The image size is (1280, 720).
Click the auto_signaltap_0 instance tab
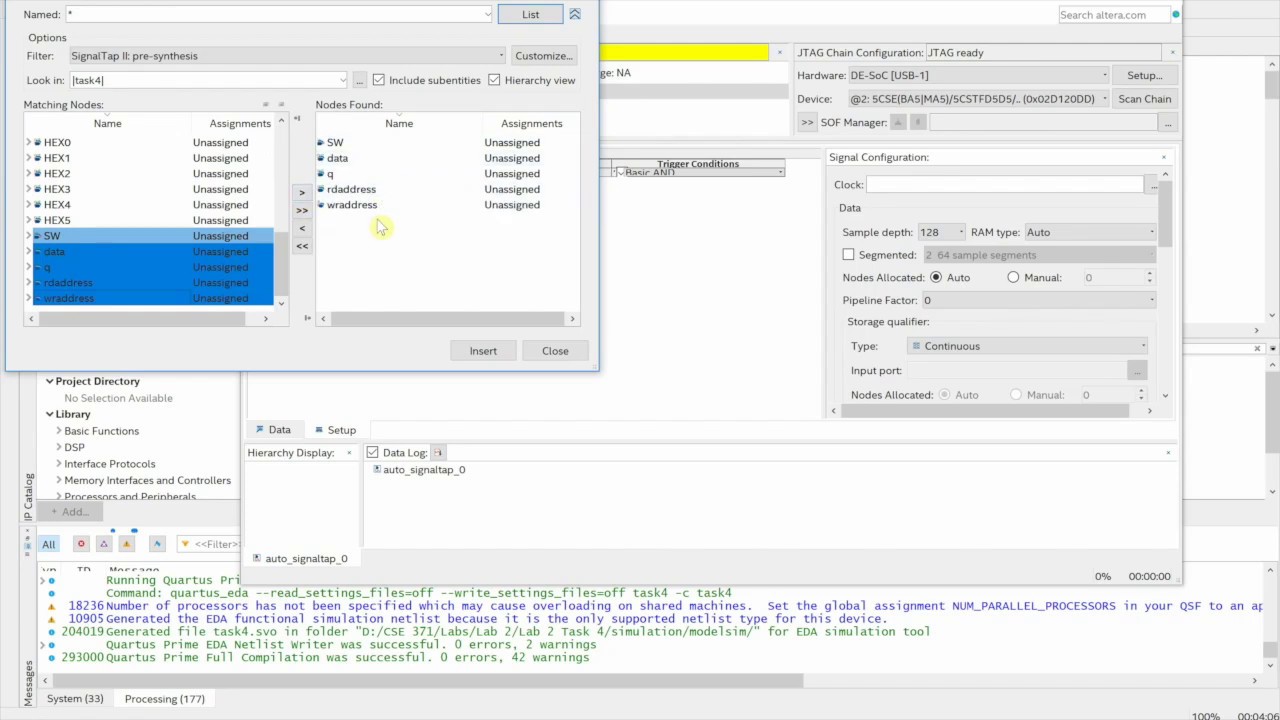click(300, 559)
